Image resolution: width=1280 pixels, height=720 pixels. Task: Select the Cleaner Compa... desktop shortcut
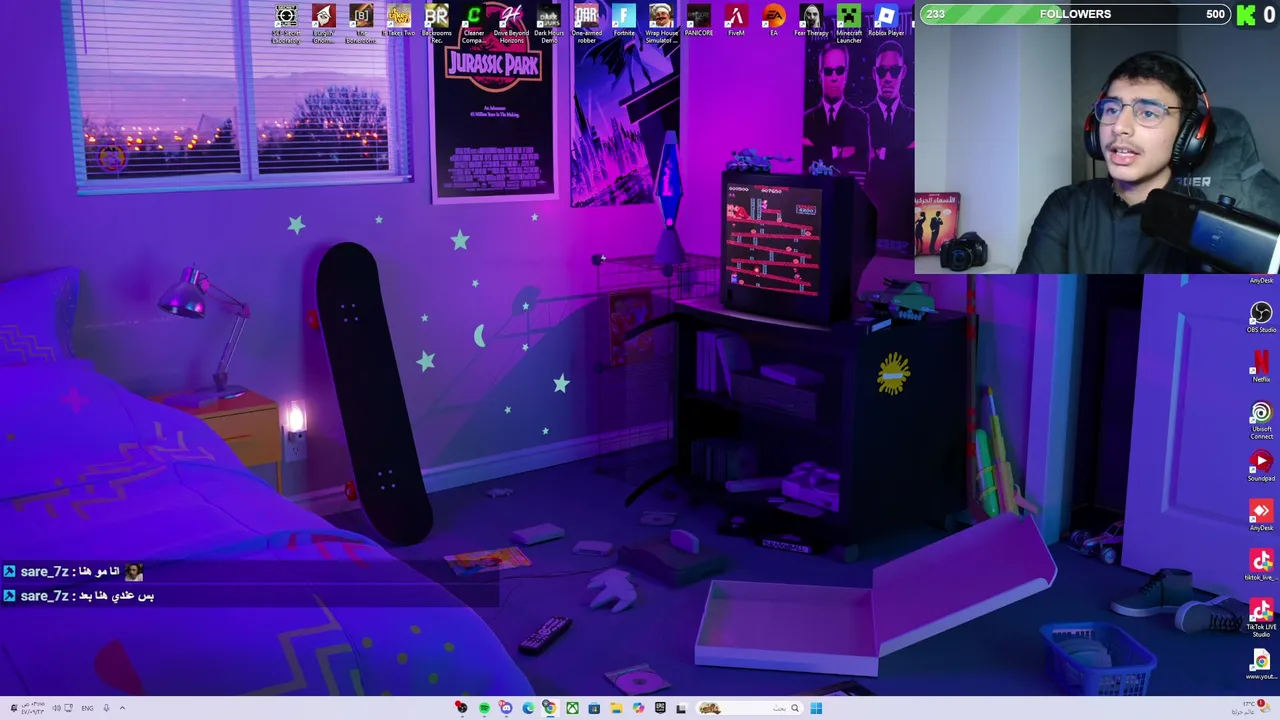pyautogui.click(x=474, y=24)
